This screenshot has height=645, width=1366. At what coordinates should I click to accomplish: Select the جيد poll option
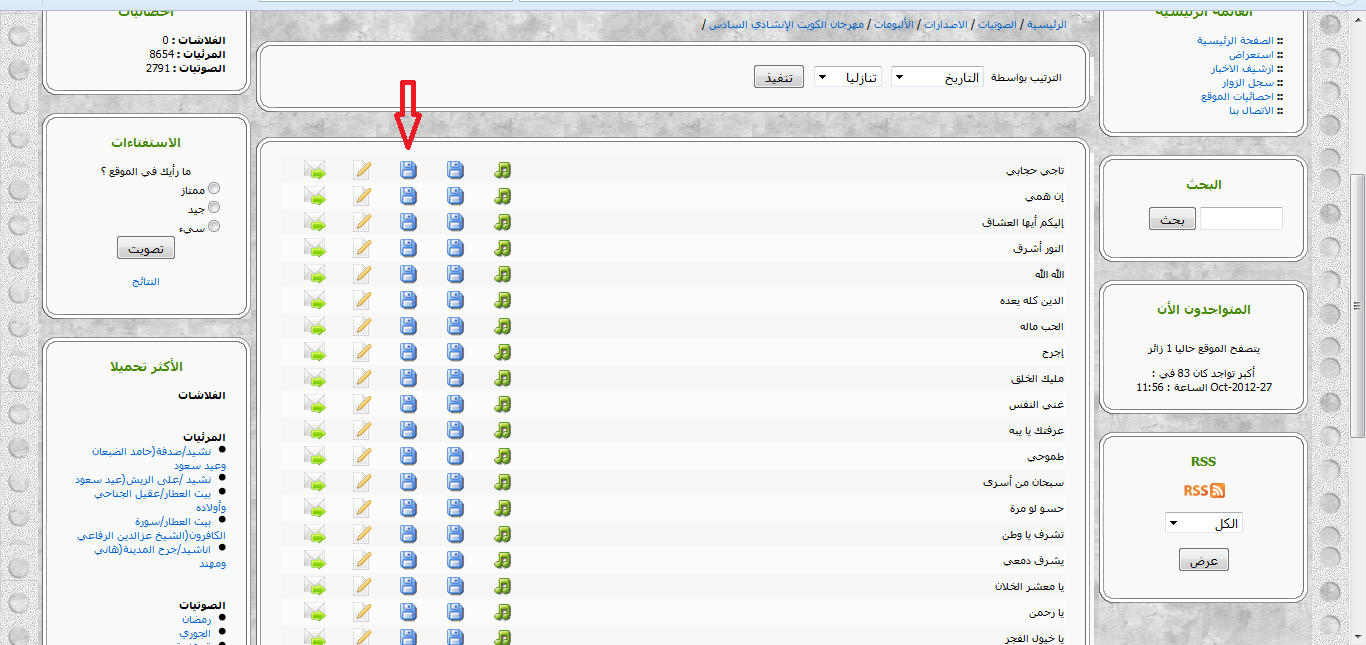214,208
